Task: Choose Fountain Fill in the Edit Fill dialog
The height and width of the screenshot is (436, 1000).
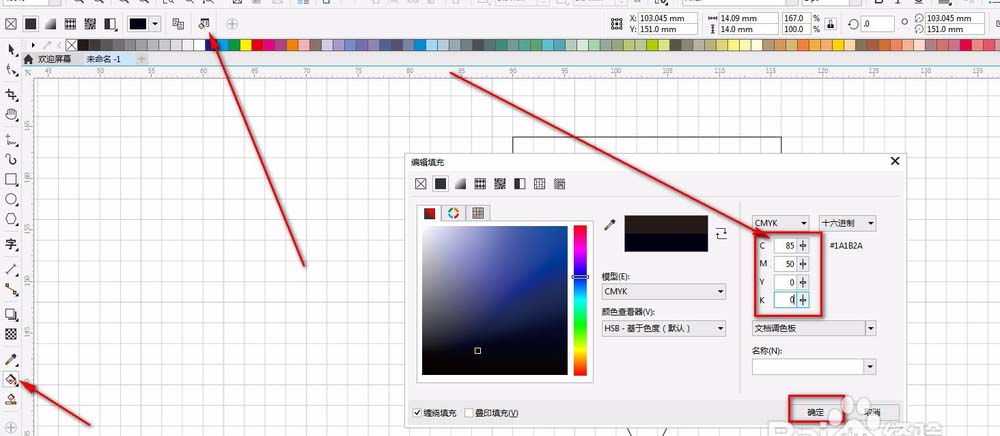Action: [x=460, y=184]
